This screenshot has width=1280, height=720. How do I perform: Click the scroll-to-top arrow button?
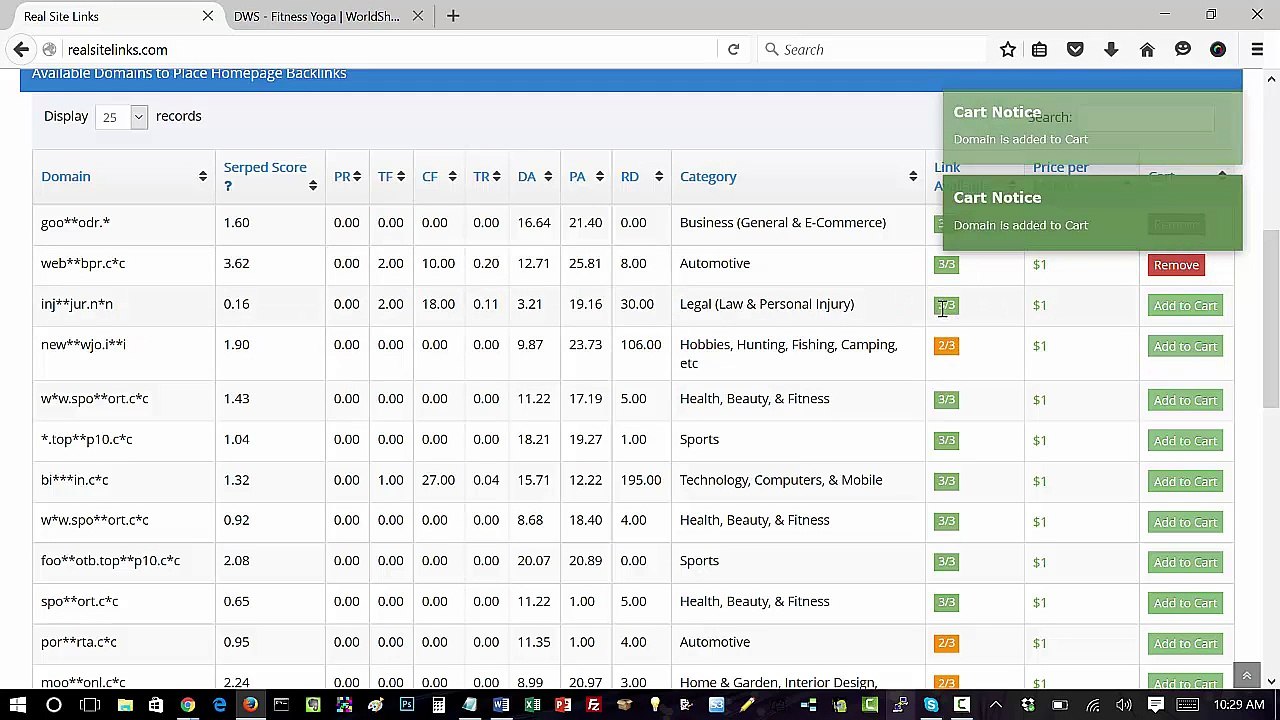coord(1246,676)
